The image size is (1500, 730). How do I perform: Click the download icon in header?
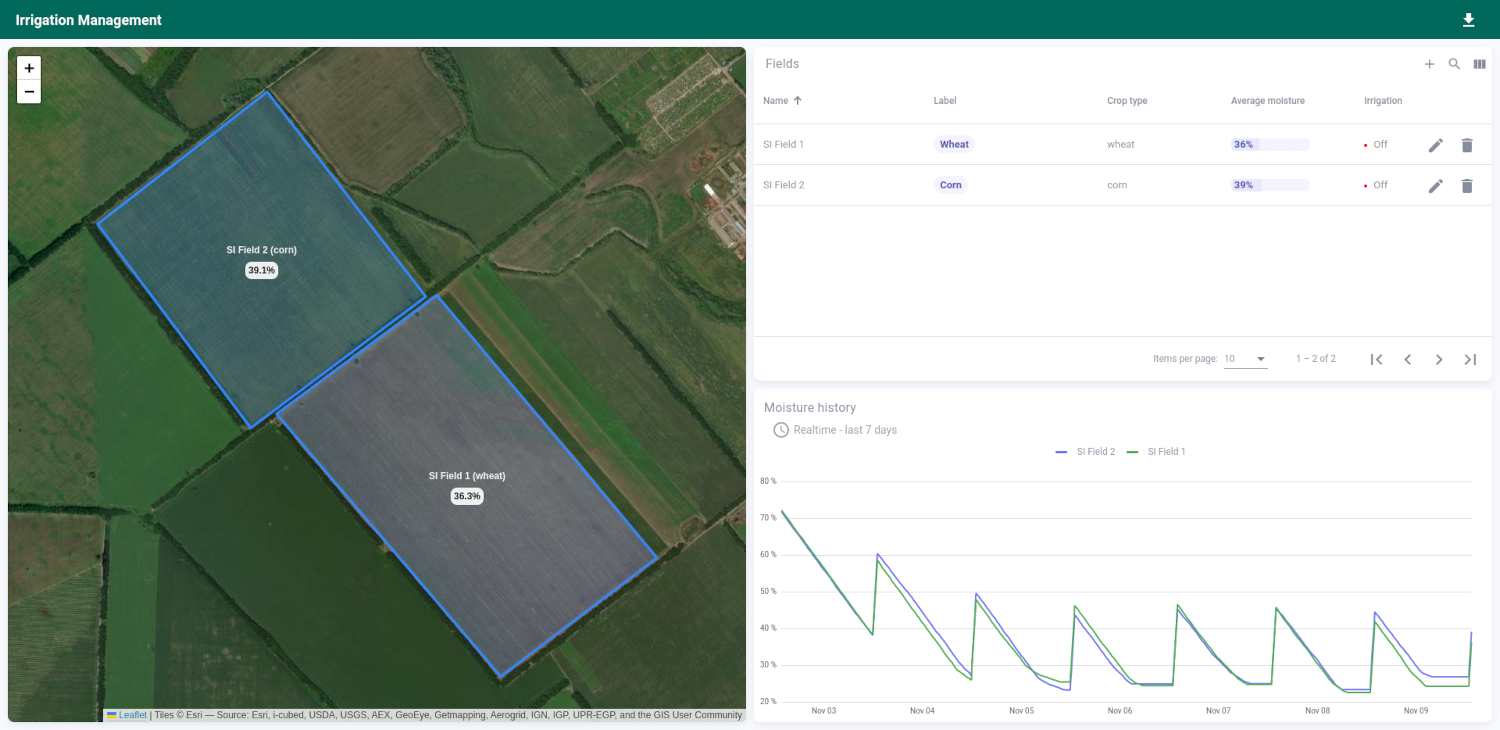pyautogui.click(x=1468, y=20)
